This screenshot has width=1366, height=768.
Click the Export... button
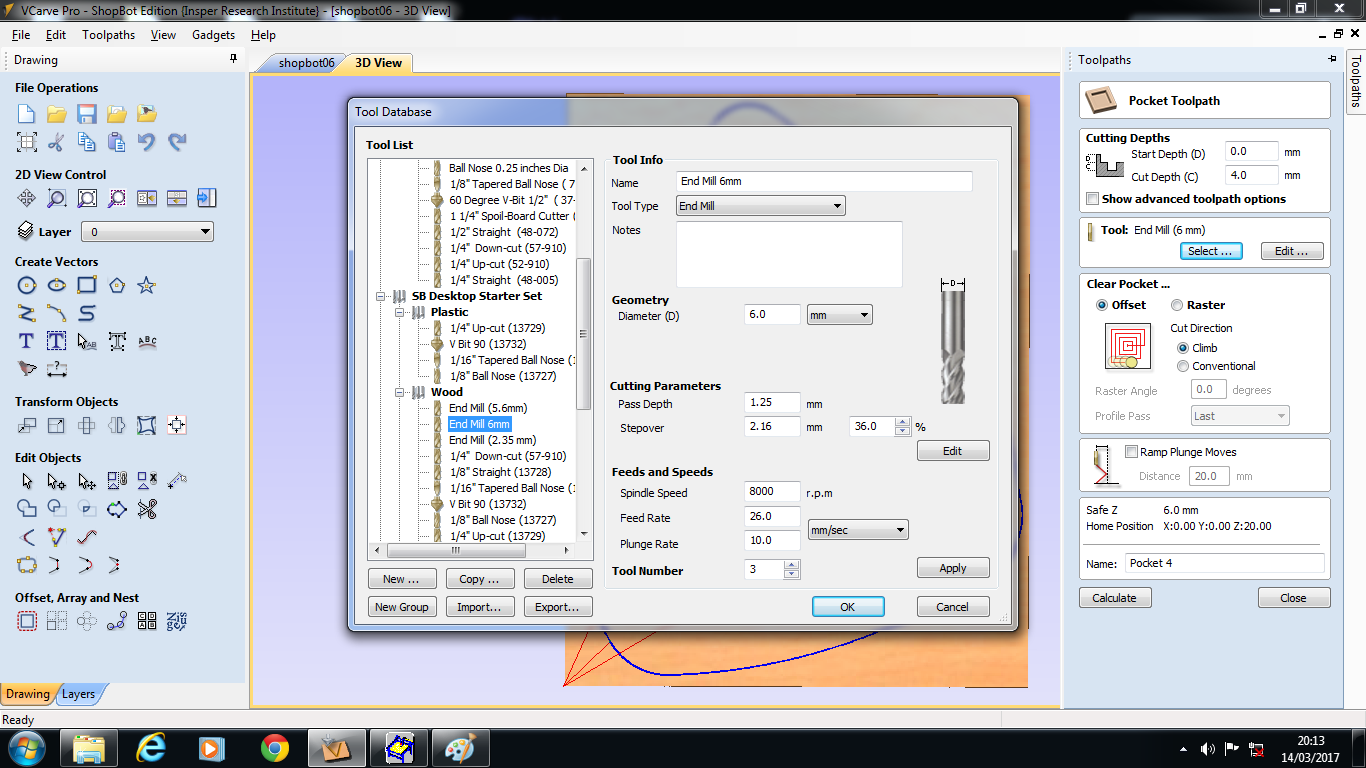(557, 607)
